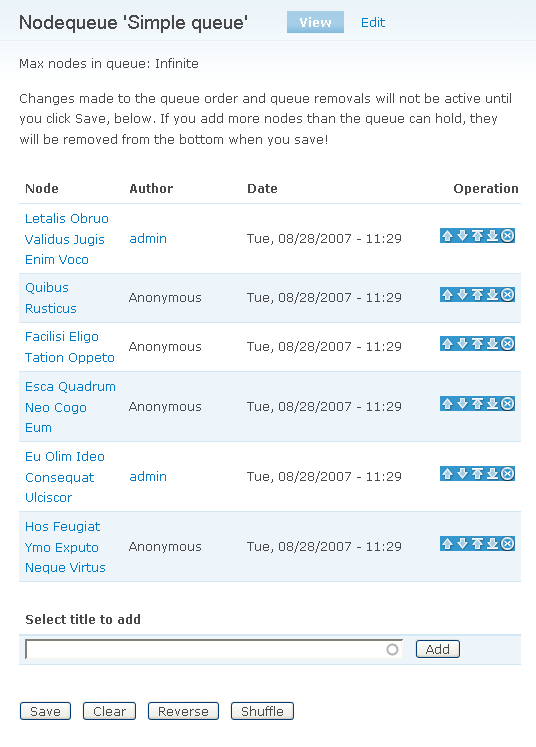Remove Eu Olim Ideo row from queue
Viewport: 536px width, 747px height.
[x=508, y=474]
